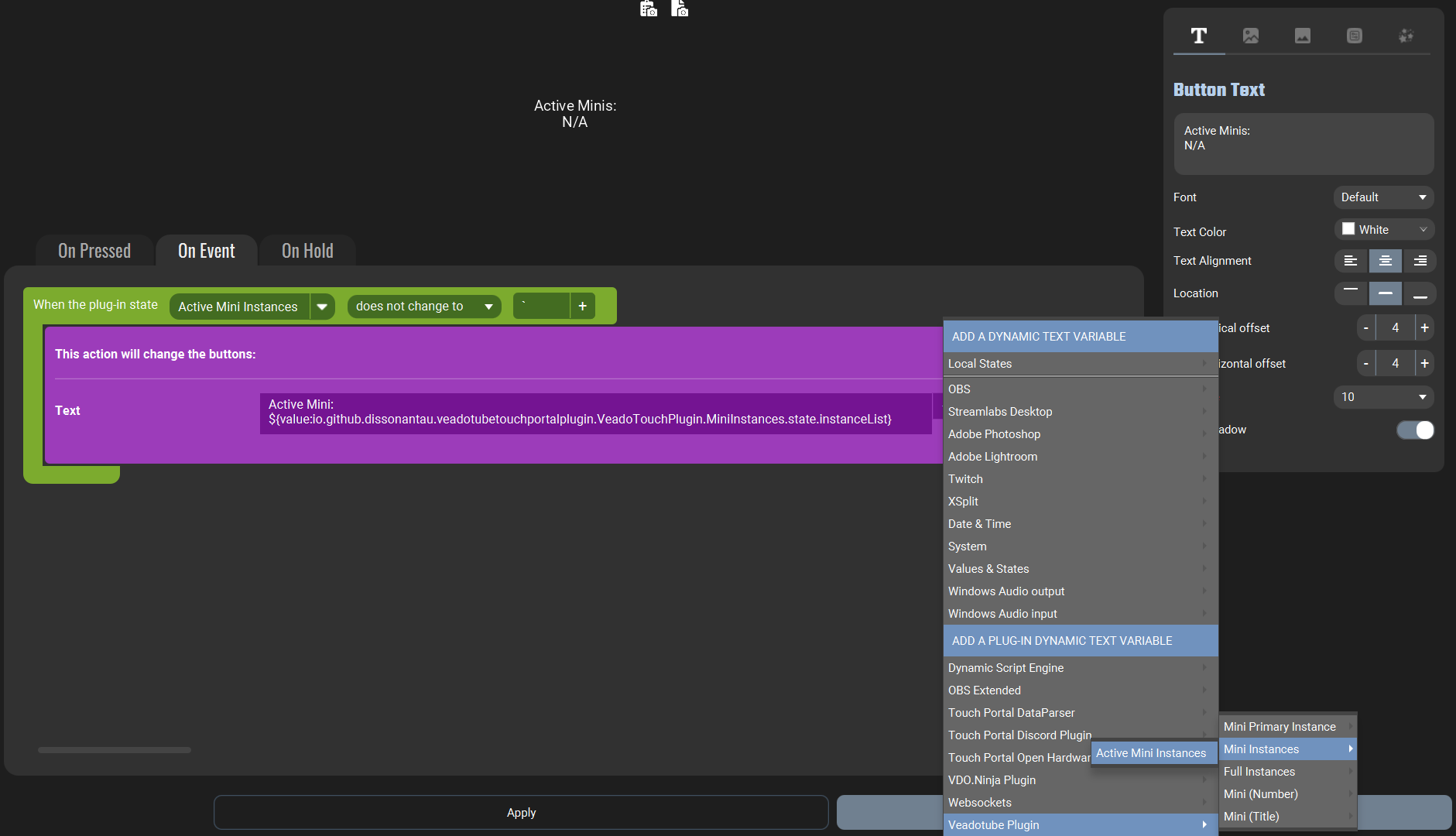Select Full Instances menu entry
Image resolution: width=1456 pixels, height=836 pixels.
(1288, 772)
